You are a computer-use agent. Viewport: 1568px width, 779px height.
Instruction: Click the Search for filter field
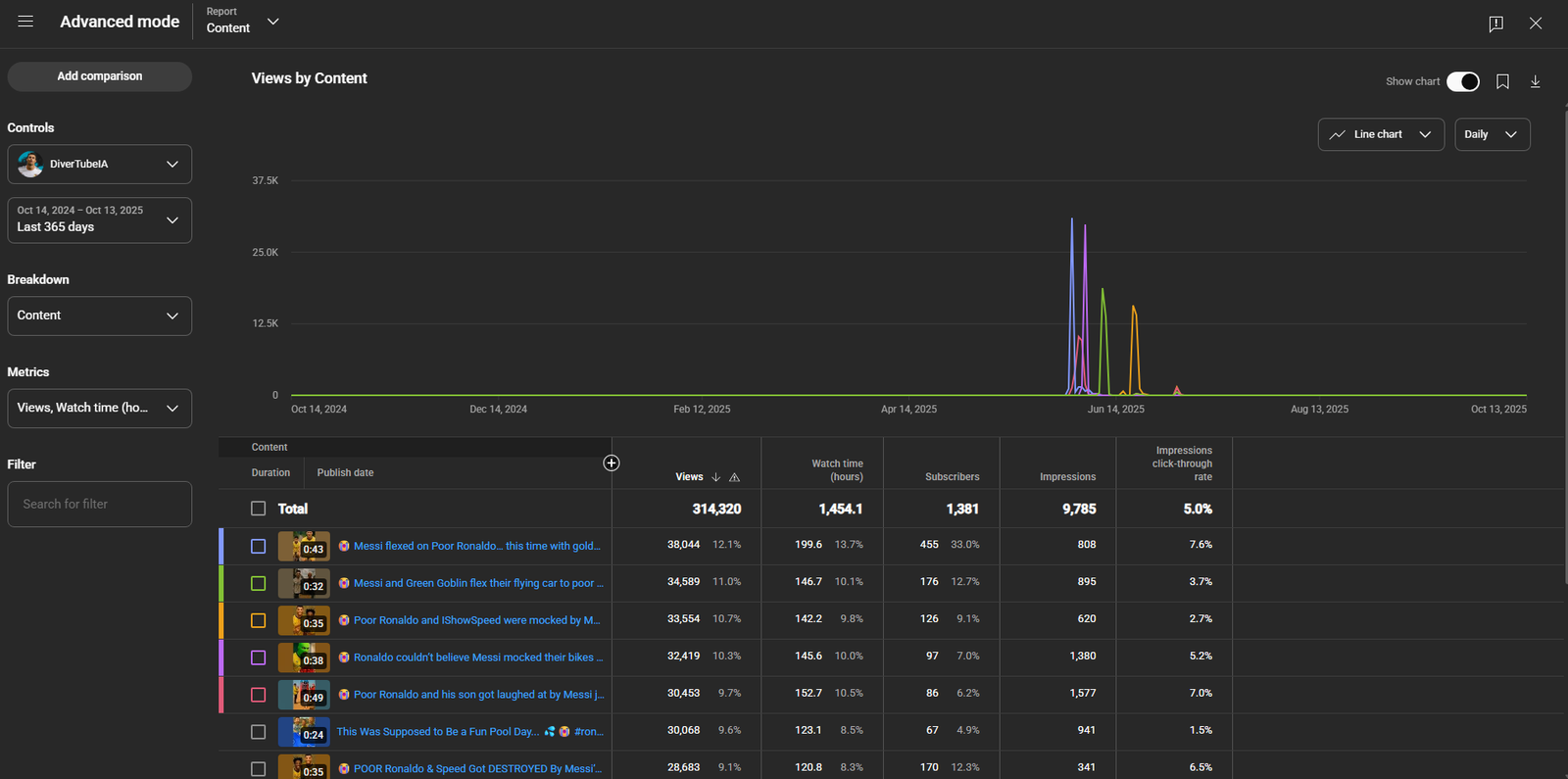(x=99, y=504)
